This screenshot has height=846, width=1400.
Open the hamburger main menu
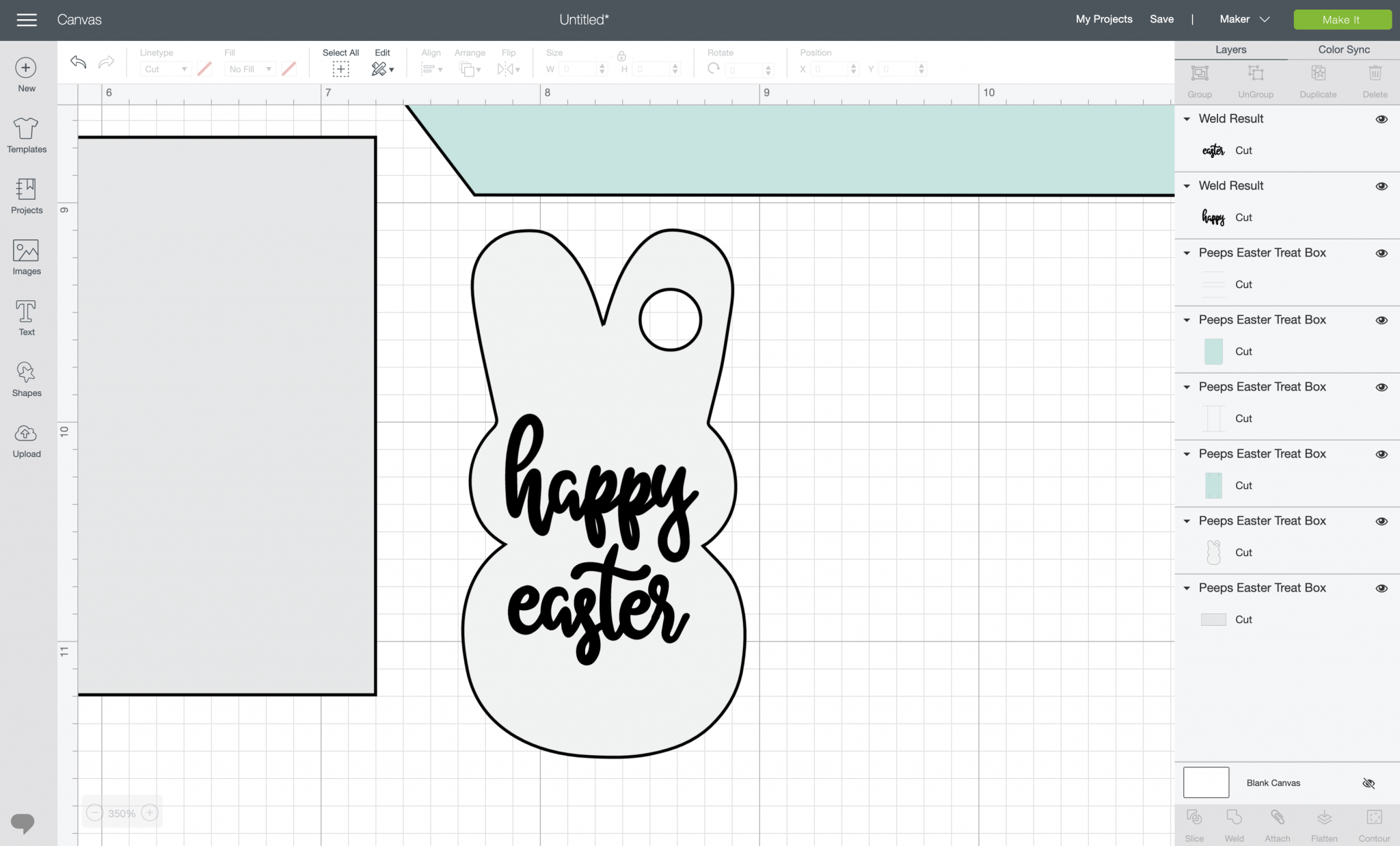(x=27, y=20)
